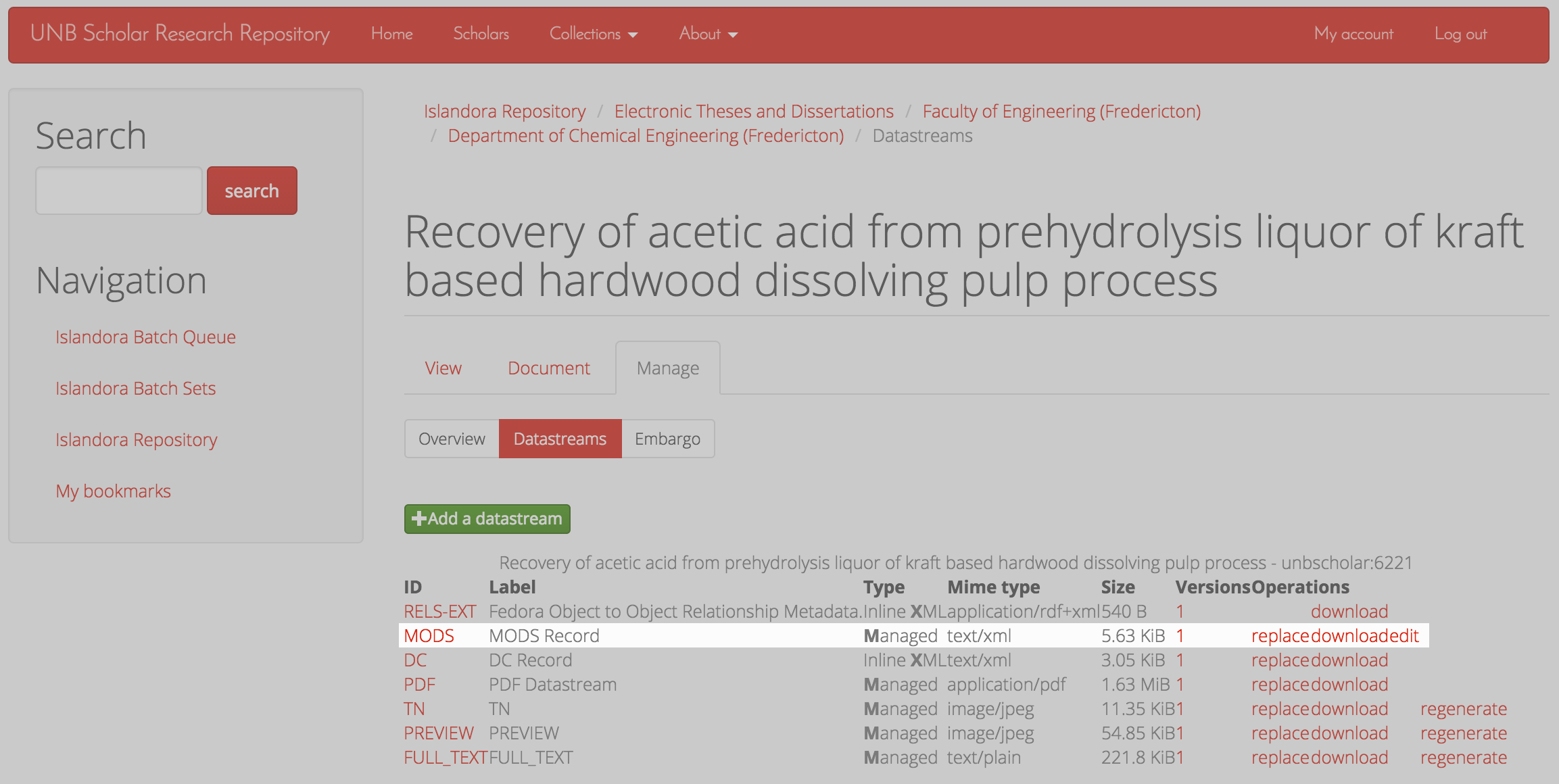
Task: Open Islandora Batch Queue navigation link
Action: click(x=145, y=337)
